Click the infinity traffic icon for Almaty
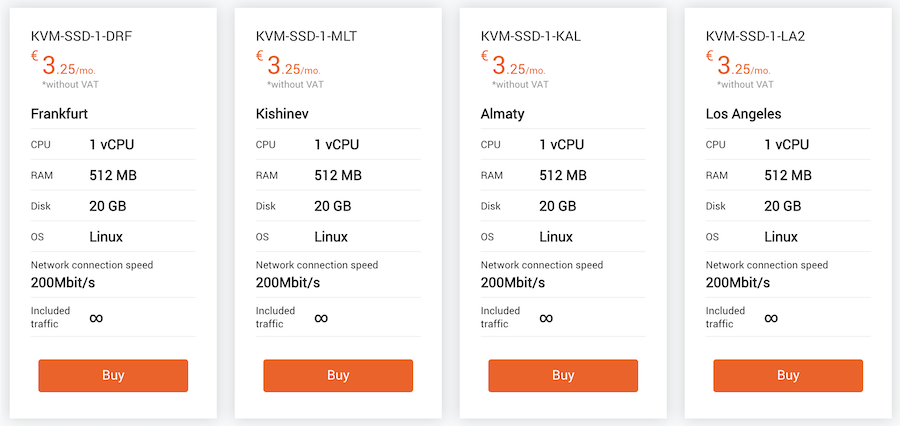Screen dimensions: 900x426 point(546,318)
